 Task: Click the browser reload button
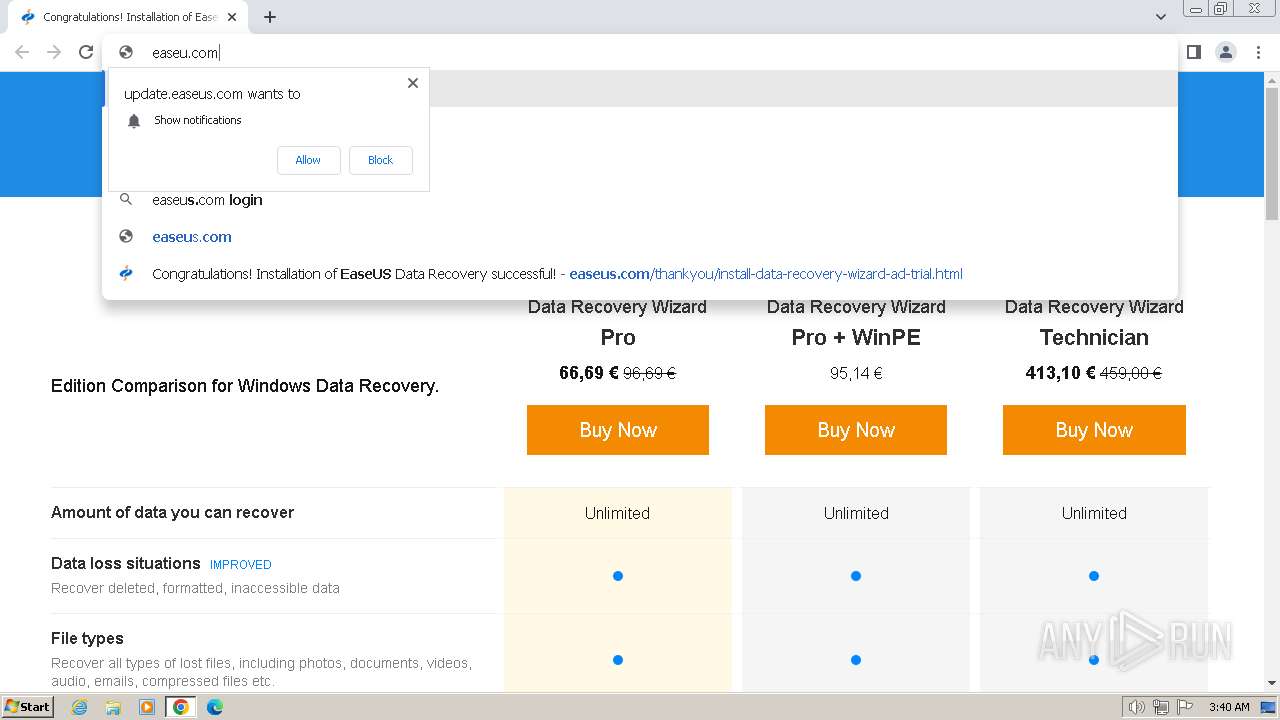[86, 52]
